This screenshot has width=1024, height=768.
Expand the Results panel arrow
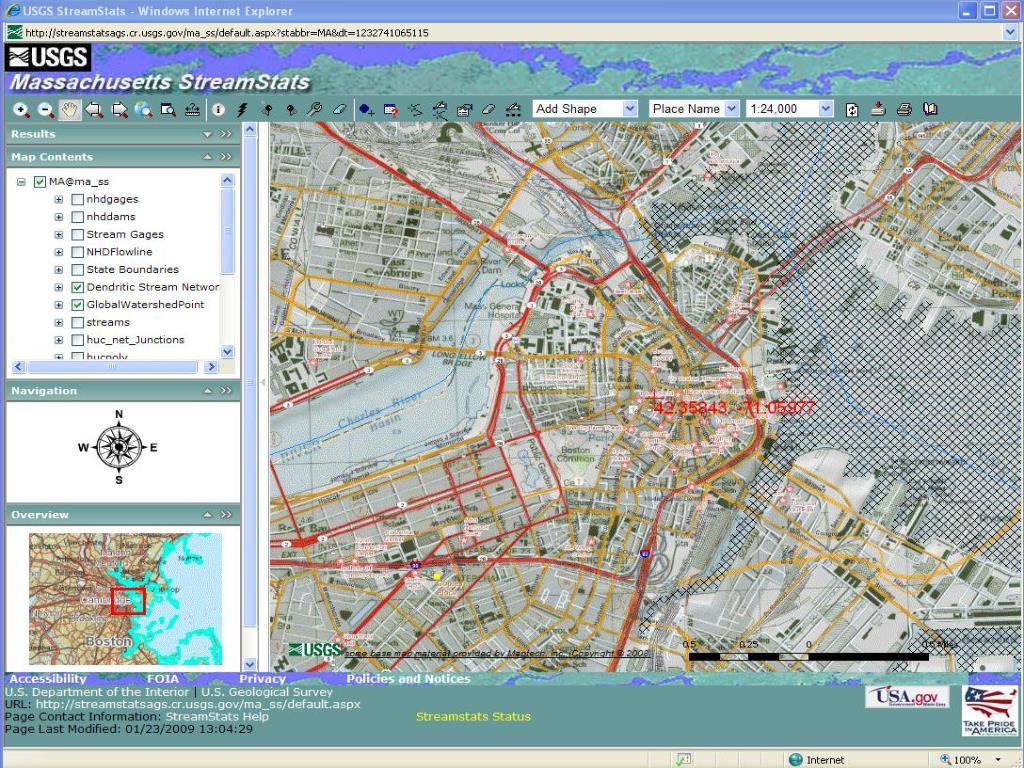207,135
